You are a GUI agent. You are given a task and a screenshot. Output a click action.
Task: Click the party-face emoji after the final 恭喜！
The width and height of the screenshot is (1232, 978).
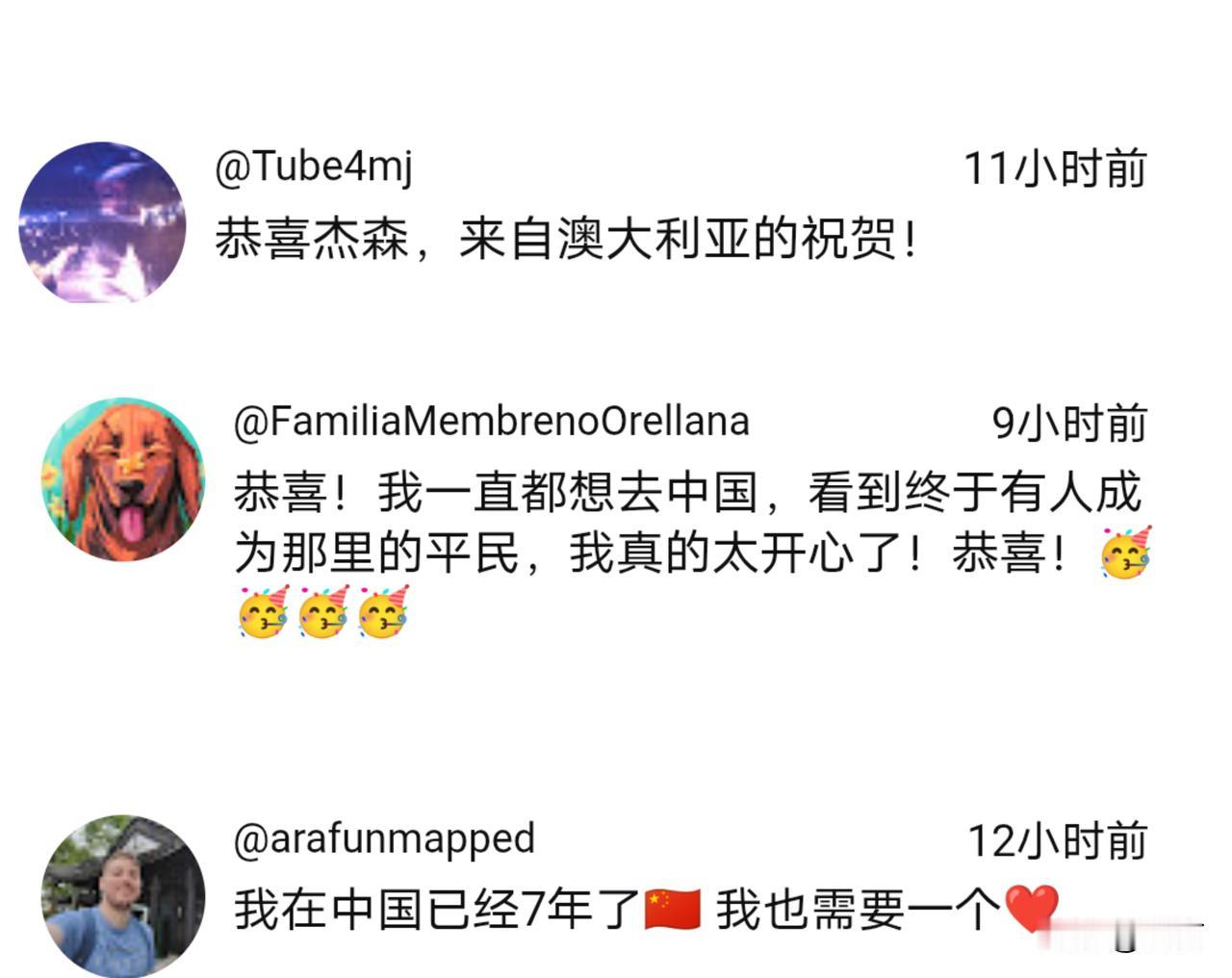[1125, 553]
